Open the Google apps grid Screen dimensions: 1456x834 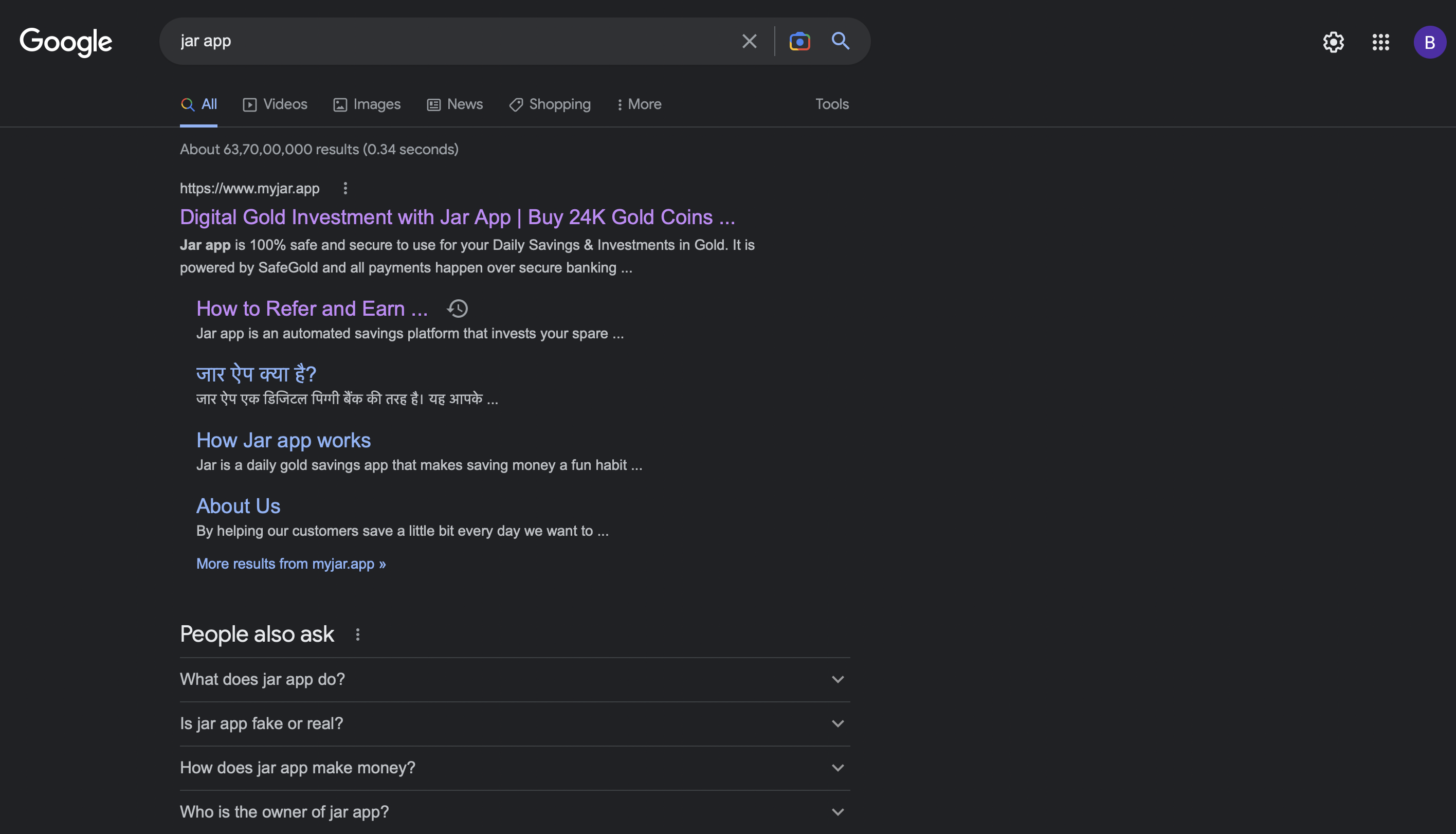1381,42
